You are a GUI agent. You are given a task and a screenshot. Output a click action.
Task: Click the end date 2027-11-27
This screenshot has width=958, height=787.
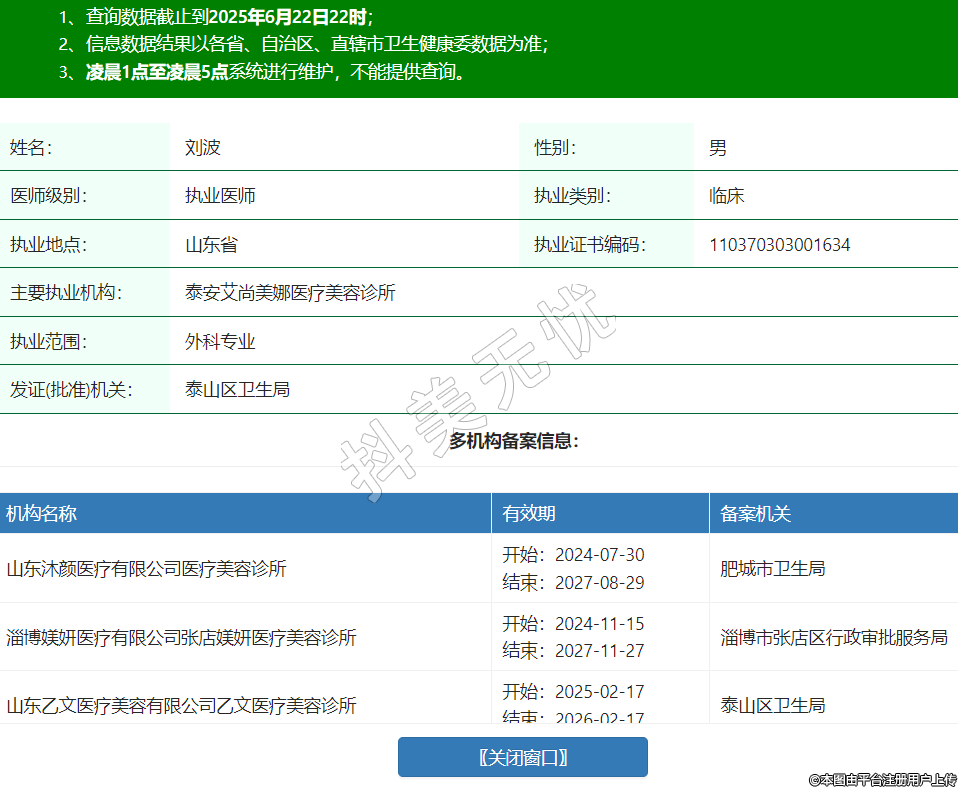point(599,651)
